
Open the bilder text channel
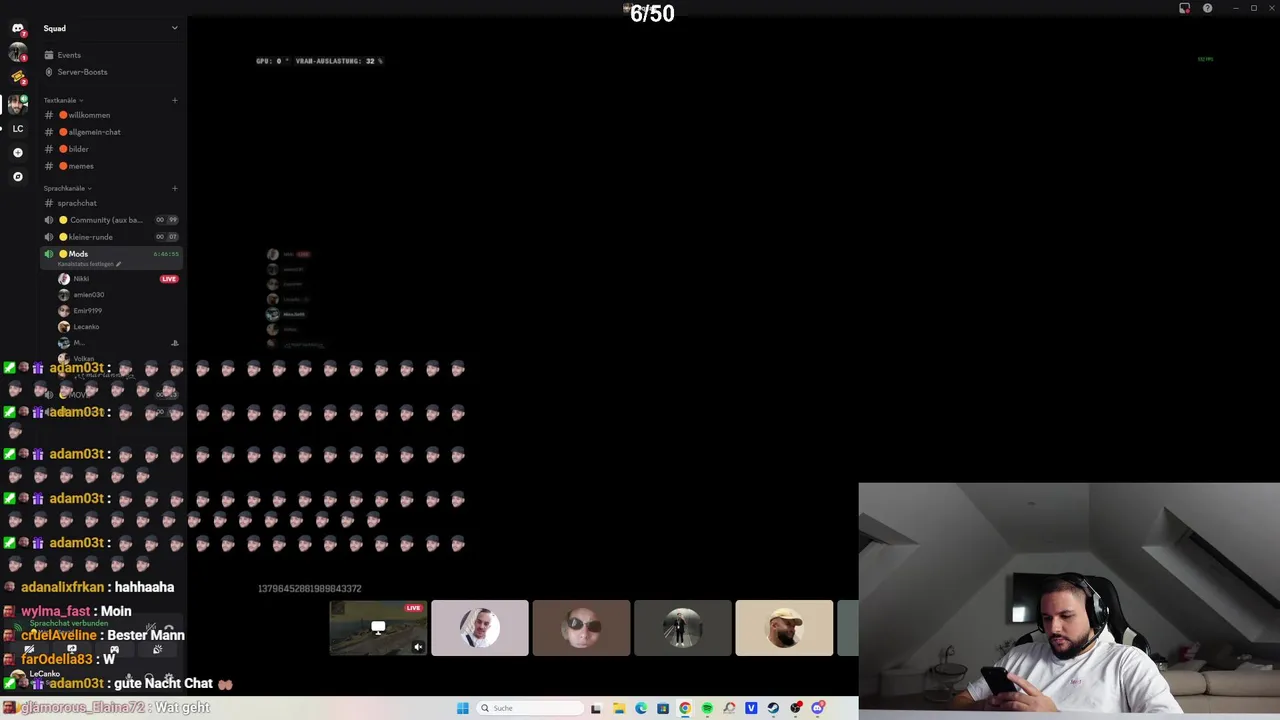[x=110, y=149]
